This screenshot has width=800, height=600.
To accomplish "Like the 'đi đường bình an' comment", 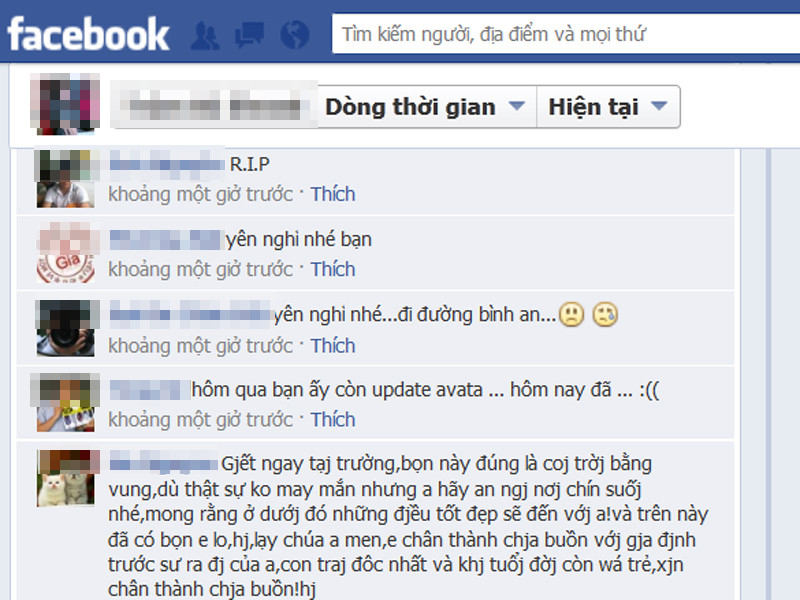I will point(333,346).
